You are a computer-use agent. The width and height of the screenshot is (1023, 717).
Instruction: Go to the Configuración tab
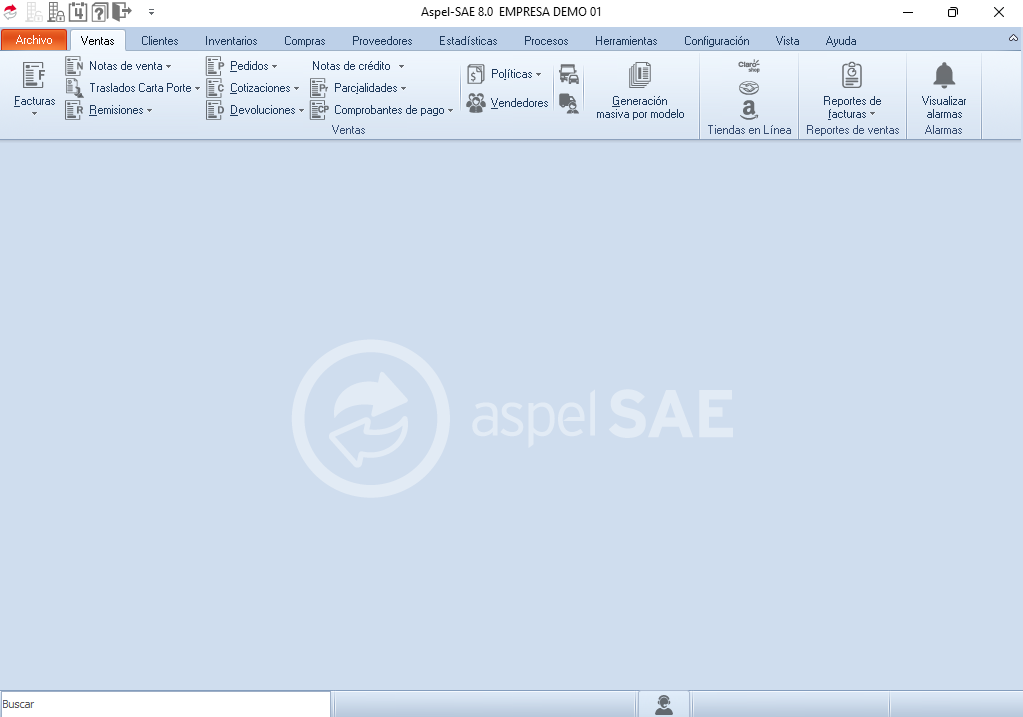click(716, 41)
